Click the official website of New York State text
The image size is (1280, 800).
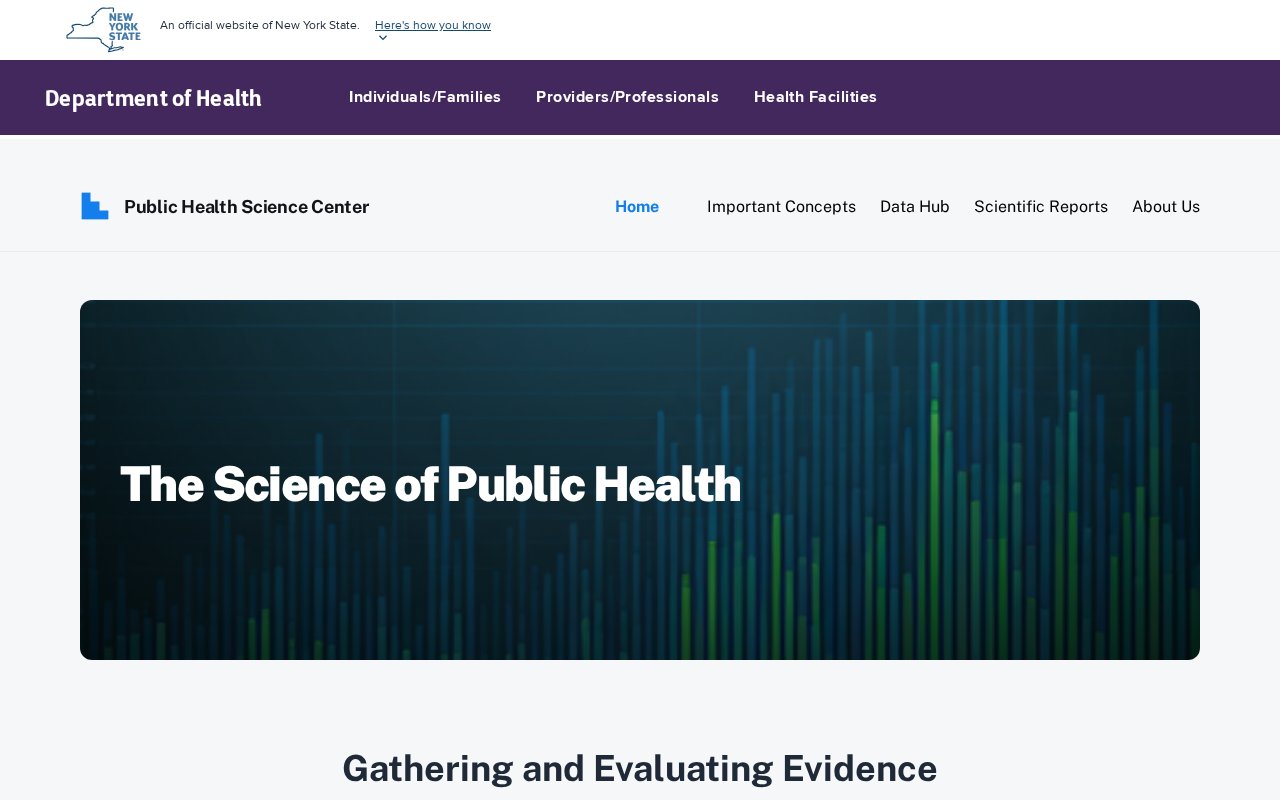point(260,25)
